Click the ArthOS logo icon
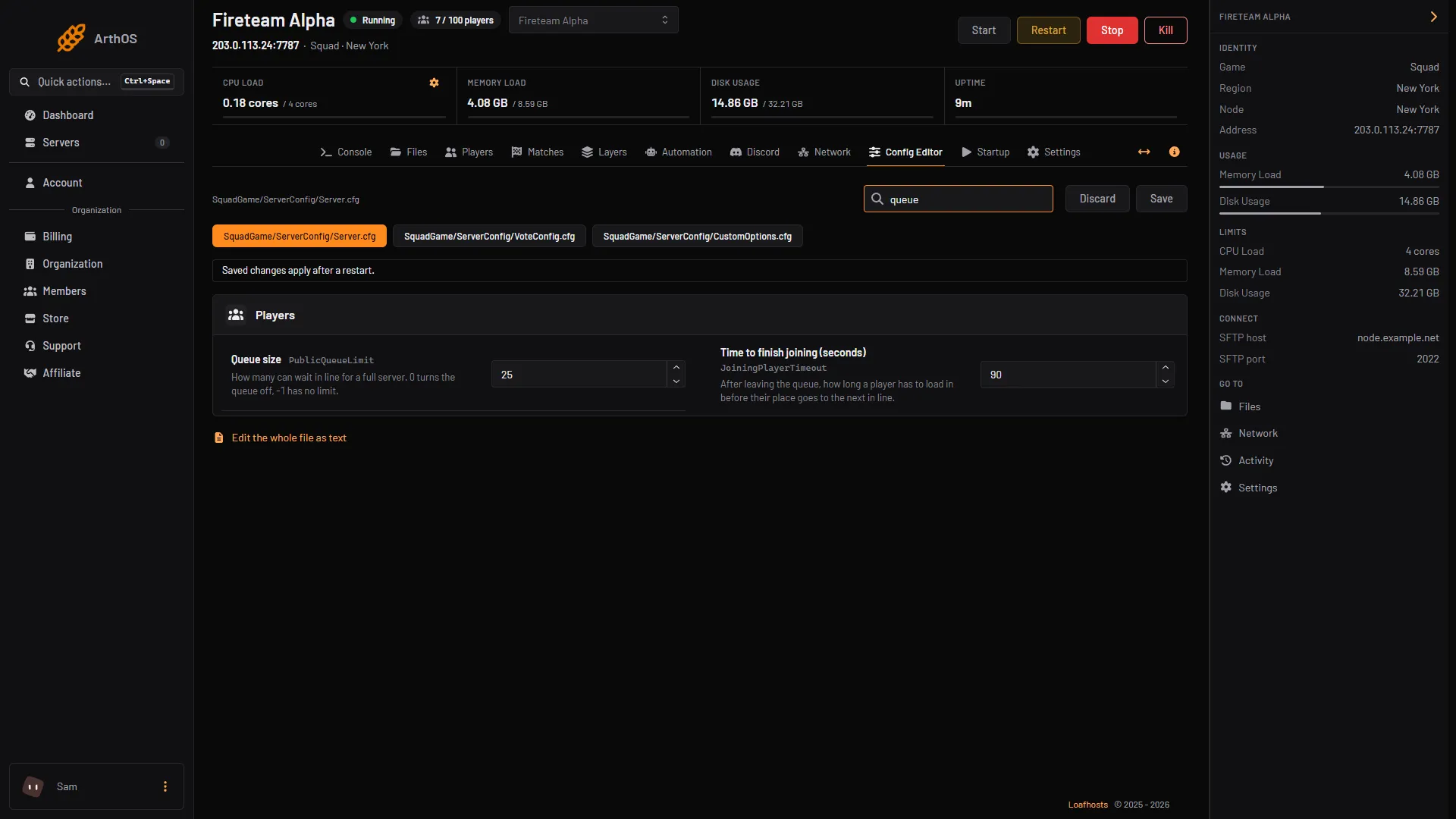 (x=71, y=38)
